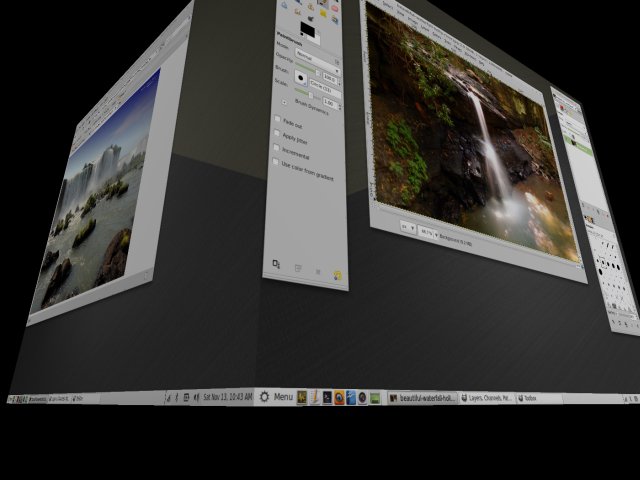640x480 pixels.
Task: Click the Toolbox taskbar window entry
Action: 526,398
